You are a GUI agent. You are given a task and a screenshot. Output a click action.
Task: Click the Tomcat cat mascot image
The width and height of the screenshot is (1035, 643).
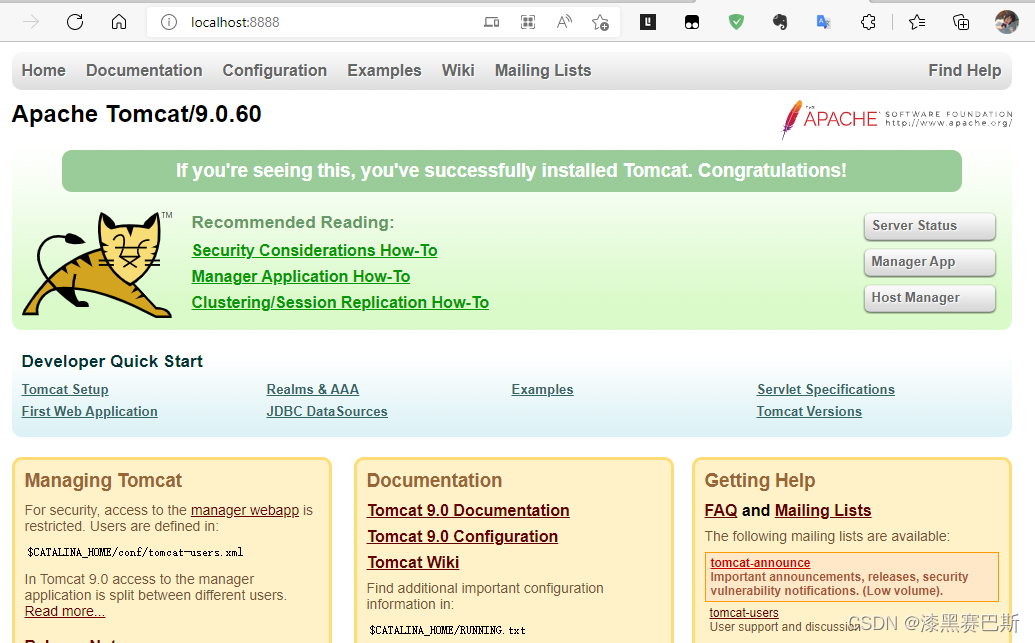pyautogui.click(x=98, y=264)
